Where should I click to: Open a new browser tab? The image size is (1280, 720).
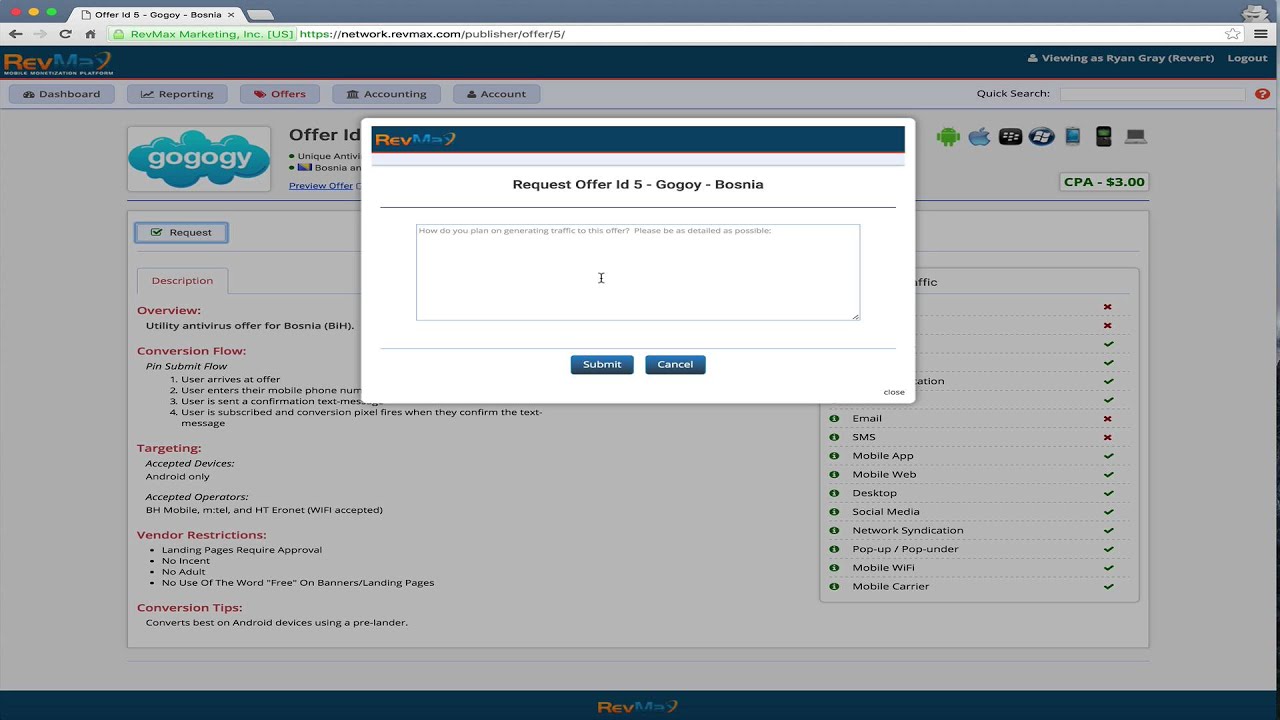point(260,15)
